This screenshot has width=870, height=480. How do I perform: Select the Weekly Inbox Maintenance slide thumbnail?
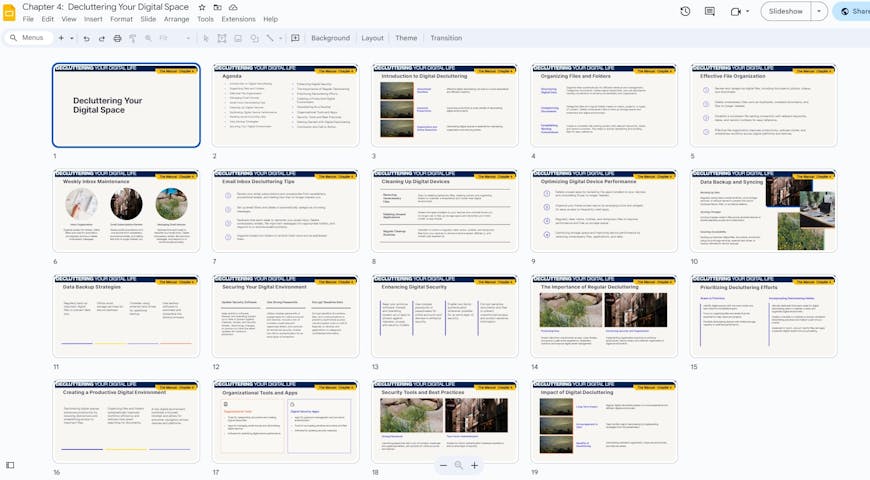click(126, 210)
